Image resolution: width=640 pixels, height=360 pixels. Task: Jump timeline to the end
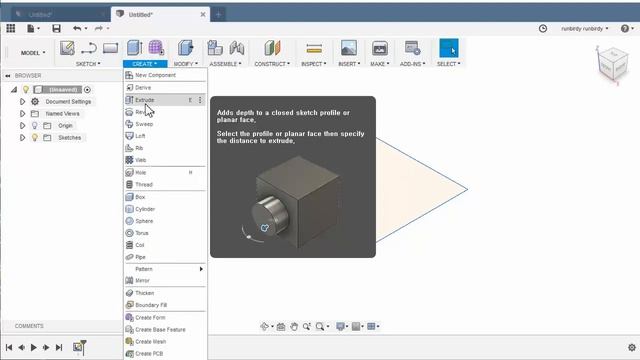[x=59, y=347]
